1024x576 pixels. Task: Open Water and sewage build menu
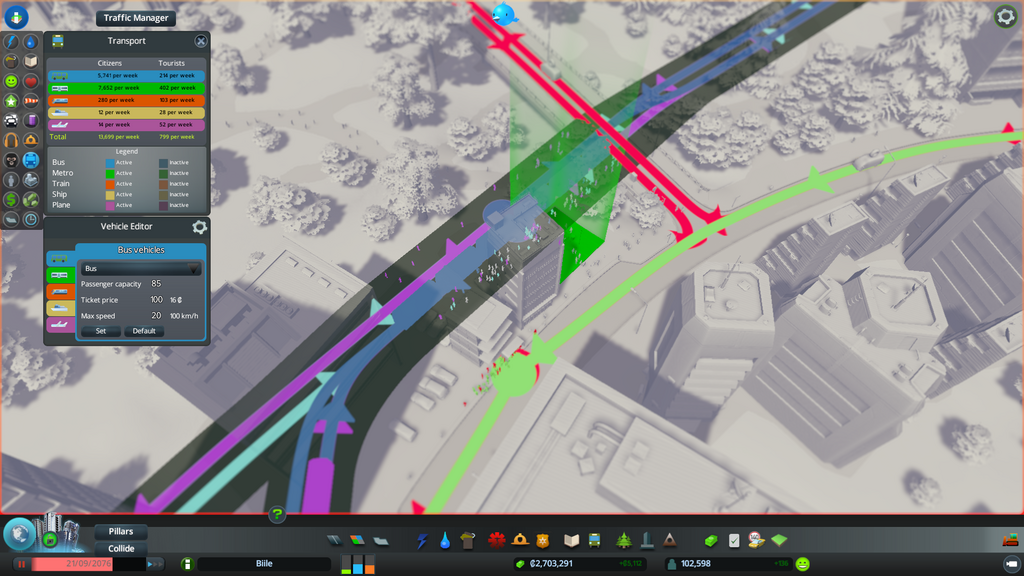tap(445, 540)
